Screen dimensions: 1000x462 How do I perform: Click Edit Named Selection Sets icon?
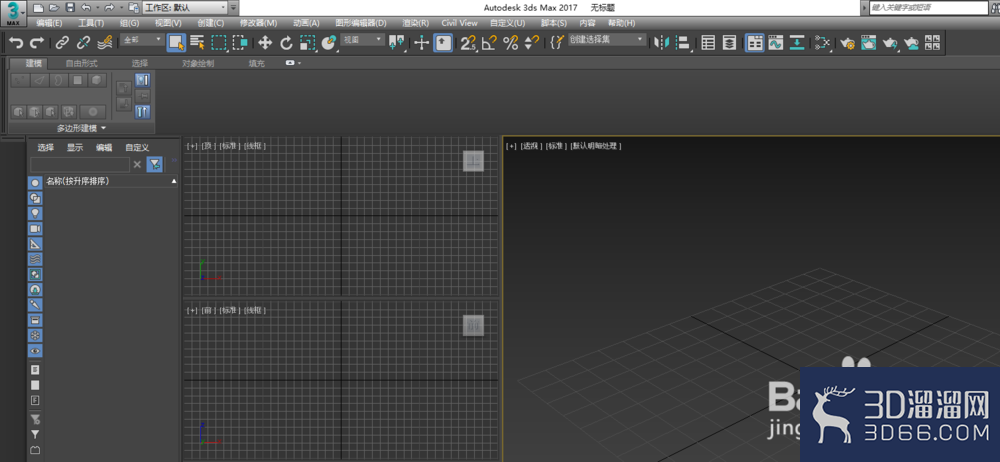(557, 43)
